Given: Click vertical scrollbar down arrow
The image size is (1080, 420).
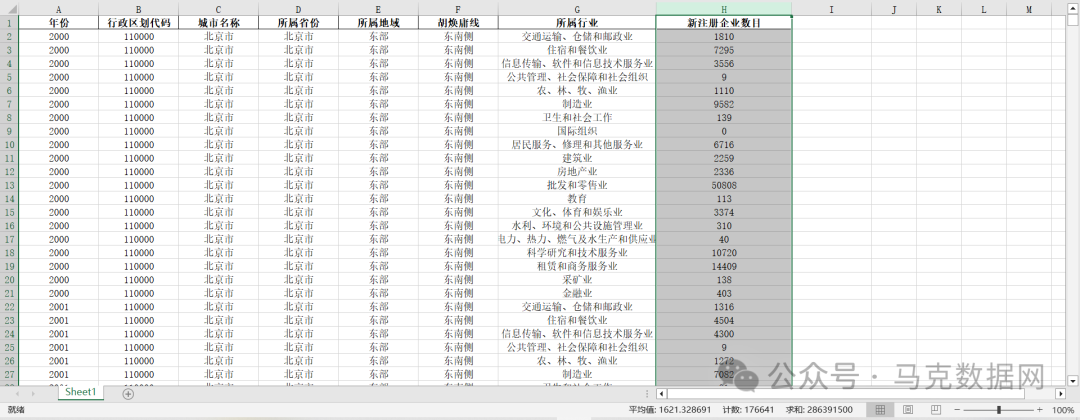Looking at the screenshot, I should (x=1072, y=380).
